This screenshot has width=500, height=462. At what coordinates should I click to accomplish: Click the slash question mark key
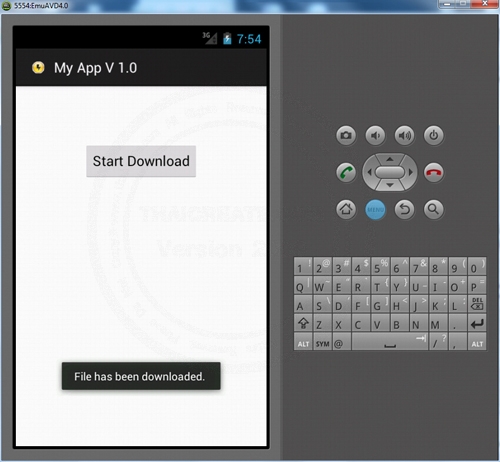coord(438,343)
